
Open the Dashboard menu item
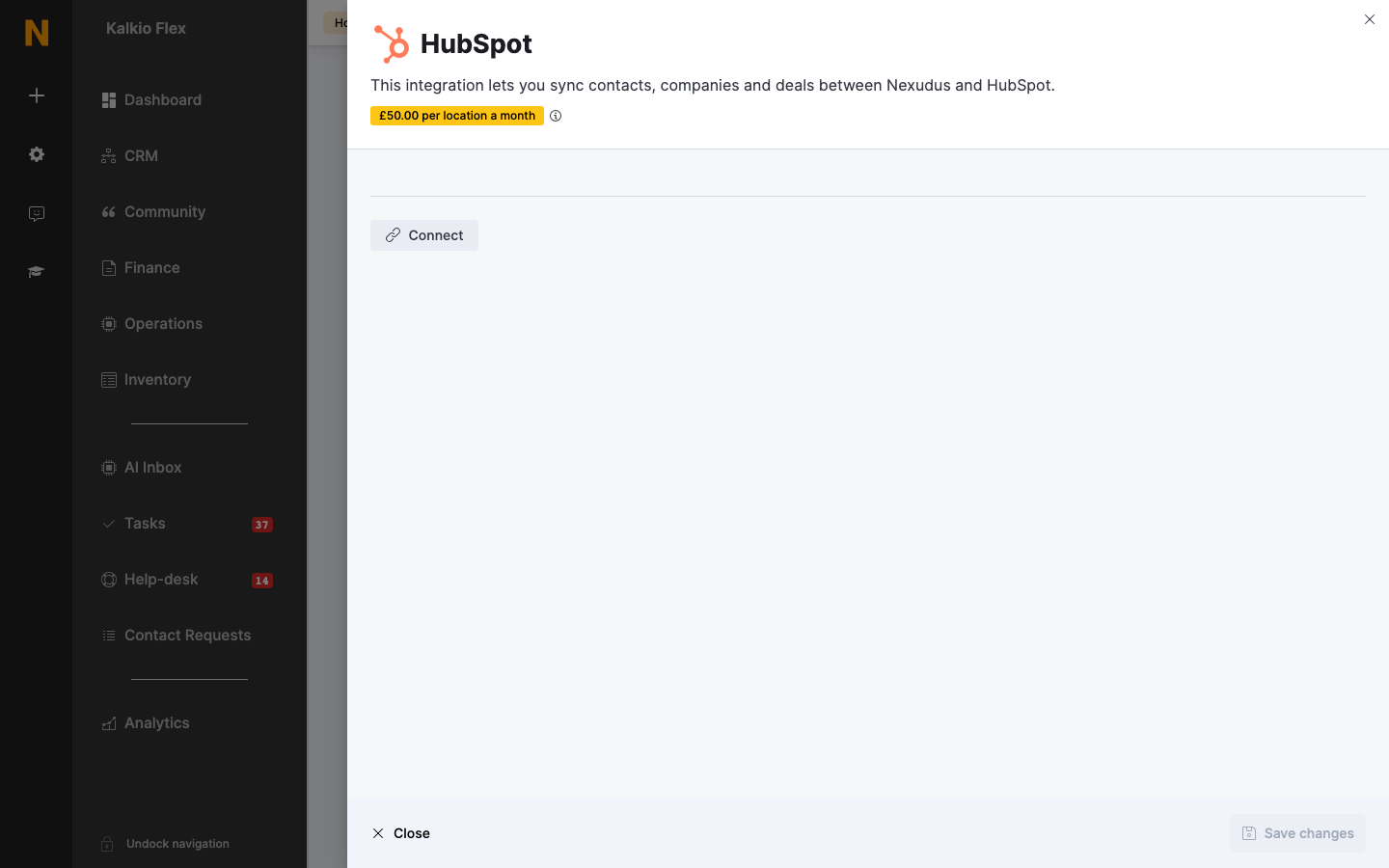click(151, 100)
